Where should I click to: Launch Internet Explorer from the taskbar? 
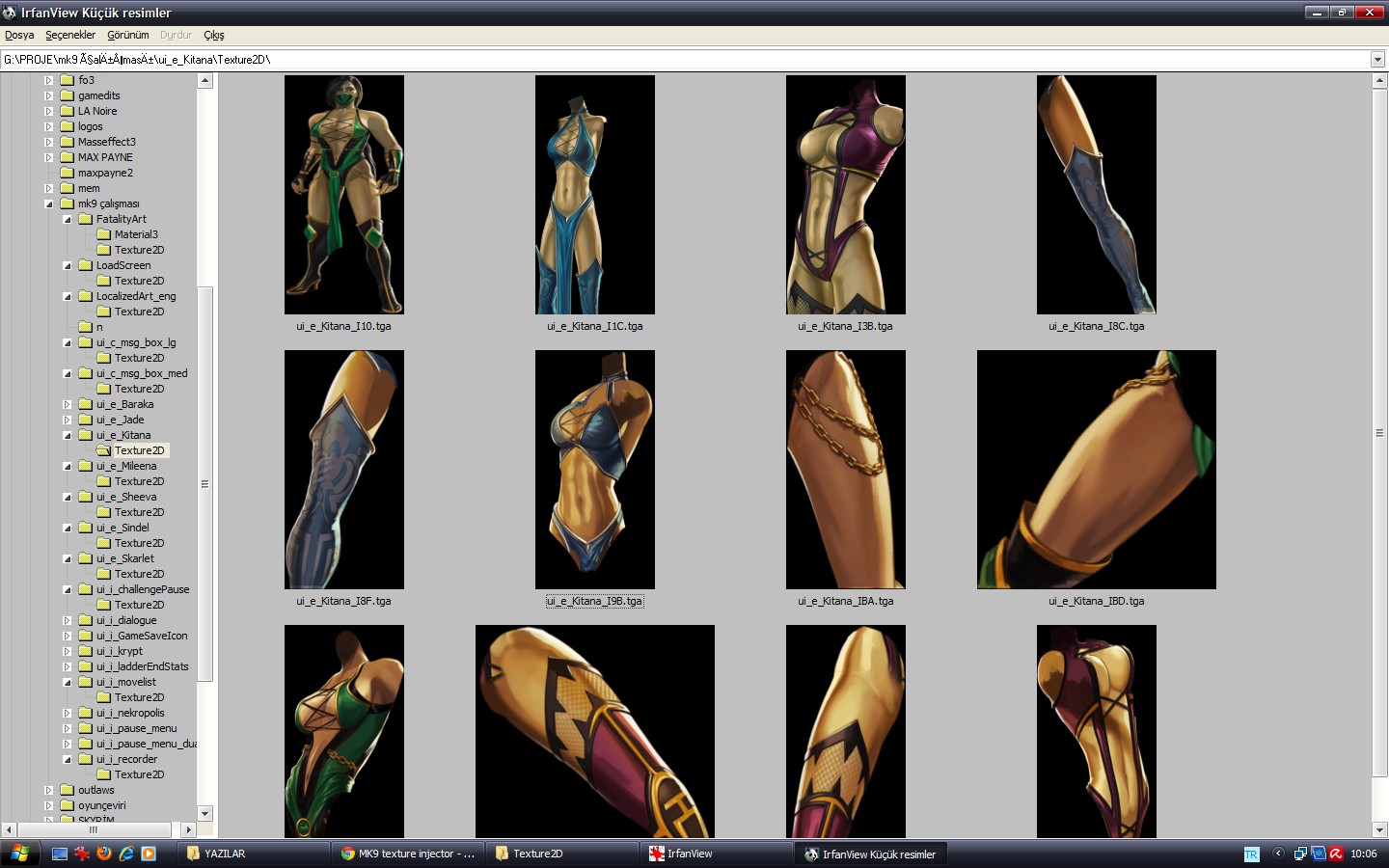click(126, 854)
